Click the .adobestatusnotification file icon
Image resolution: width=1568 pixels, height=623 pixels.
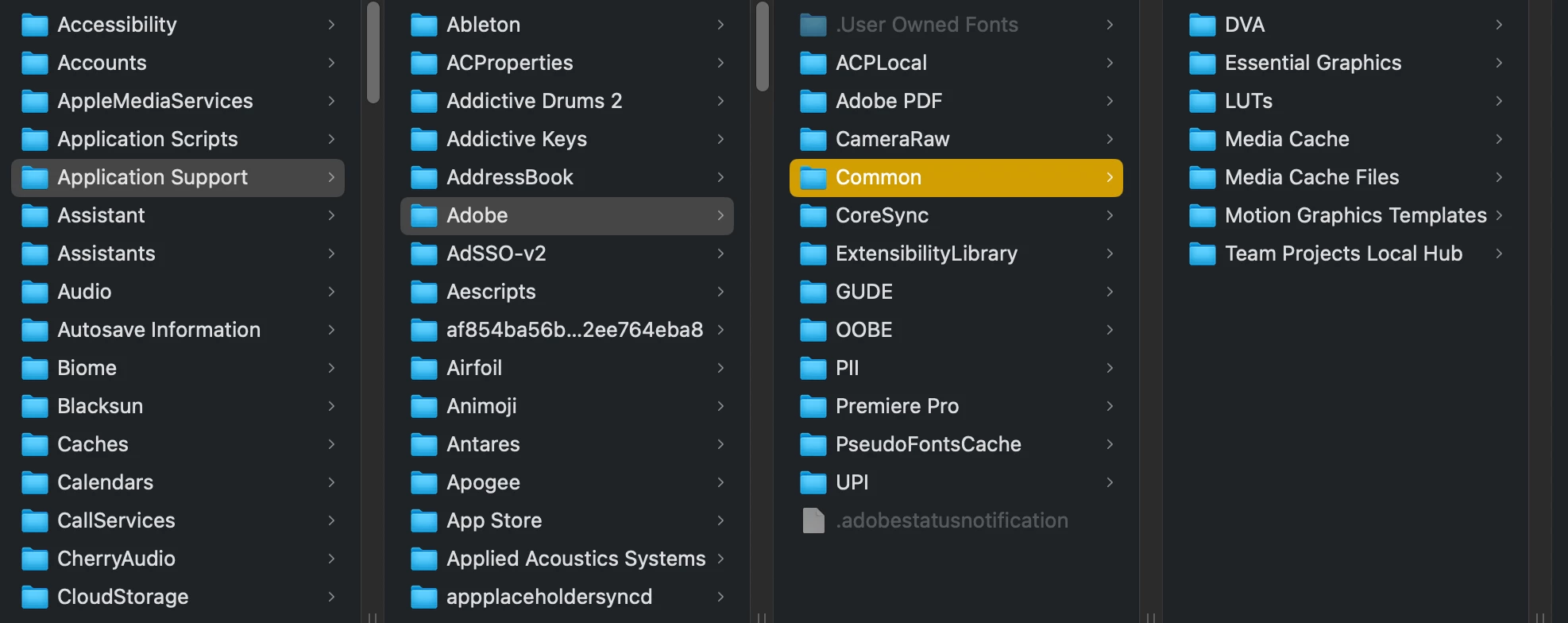click(813, 521)
